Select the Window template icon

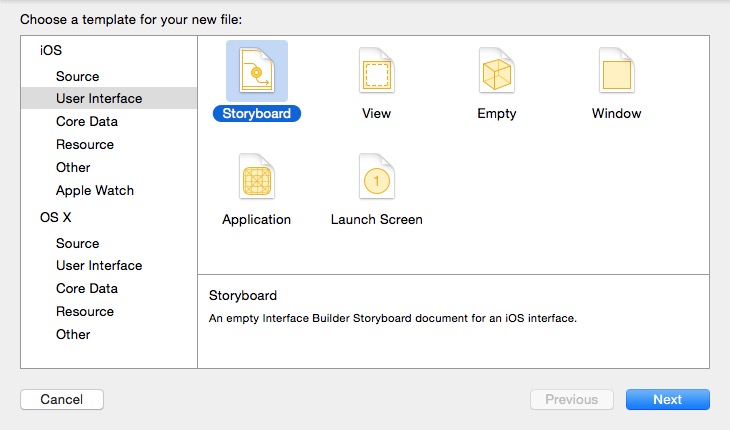click(616, 71)
